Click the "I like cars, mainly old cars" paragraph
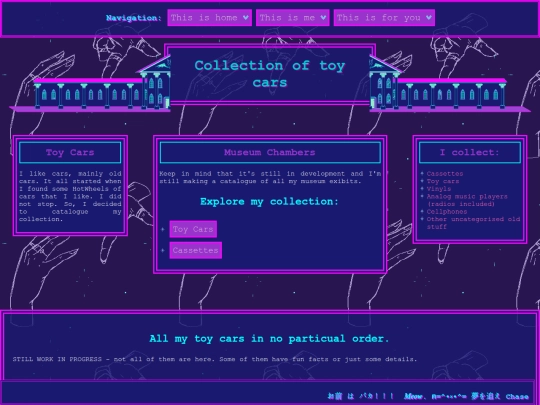The height and width of the screenshot is (405, 540). [x=70, y=196]
